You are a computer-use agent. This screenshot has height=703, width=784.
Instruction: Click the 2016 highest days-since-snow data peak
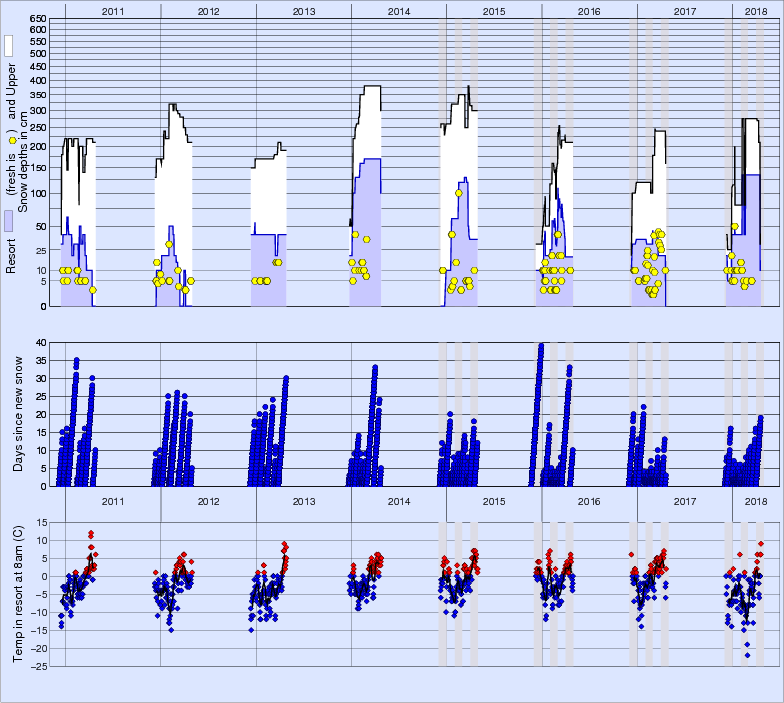[x=541, y=344]
